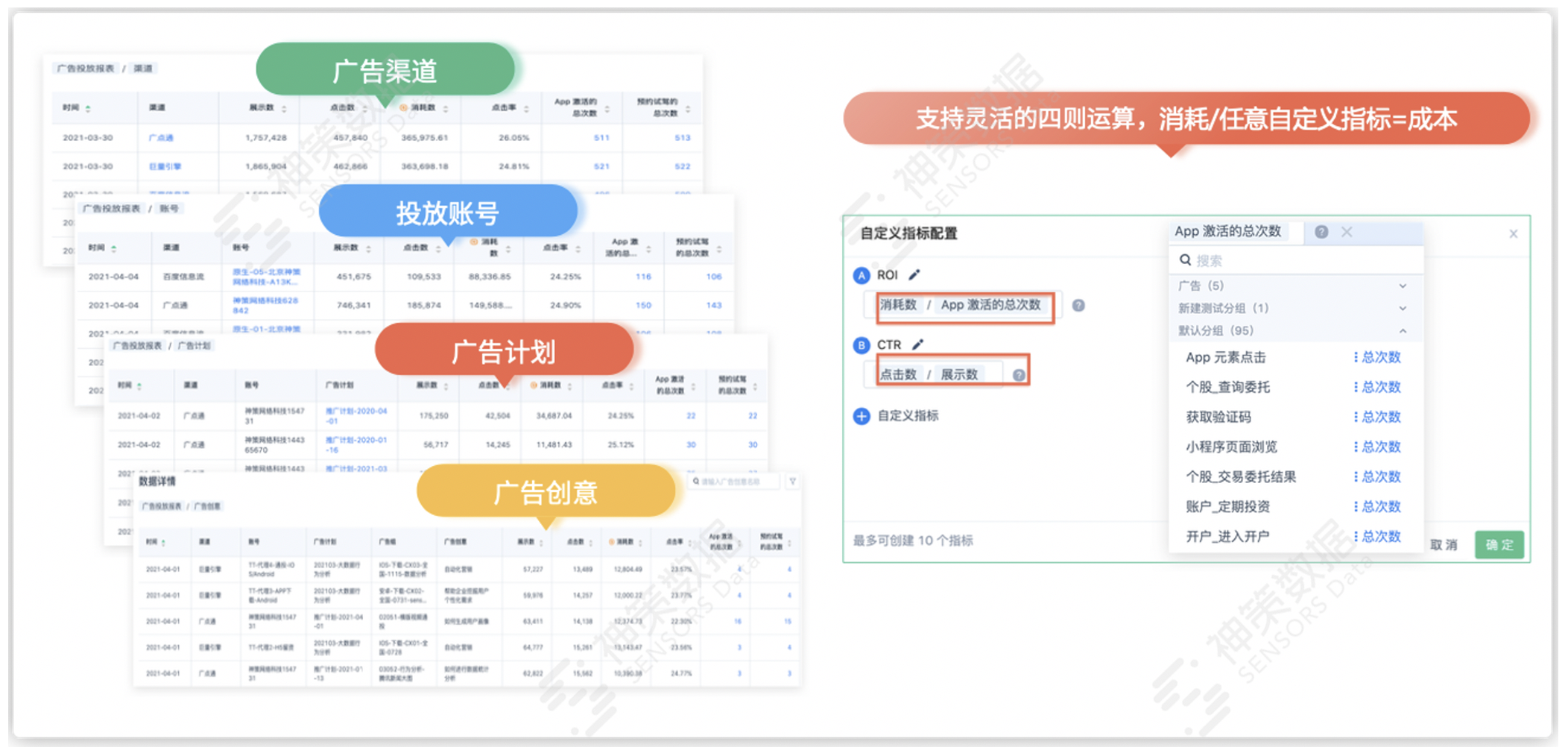The width and height of the screenshot is (1568, 756).
Task: Focus the search box above 广告创意 table
Action: [733, 482]
